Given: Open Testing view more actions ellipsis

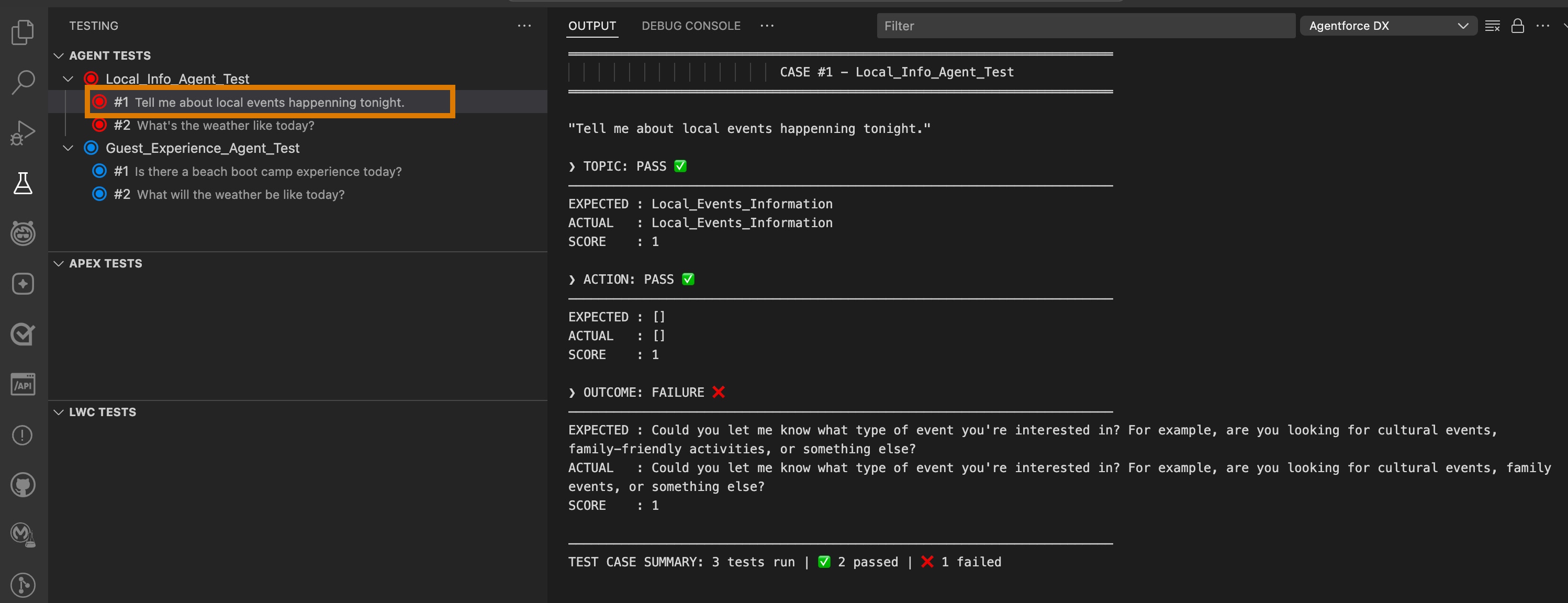Looking at the screenshot, I should 524,26.
